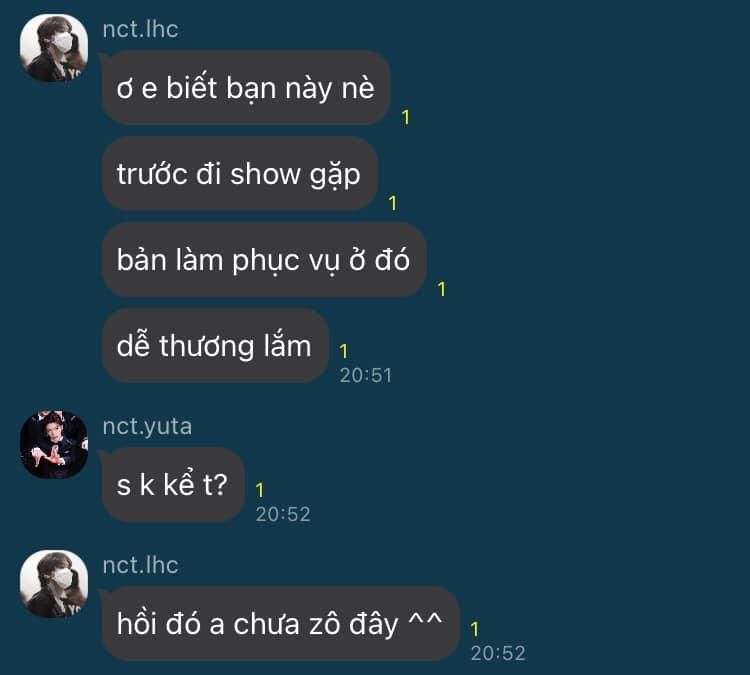
Task: Select message "hồi đó a chưa zô đây ^^"
Action: pyautogui.click(x=280, y=623)
